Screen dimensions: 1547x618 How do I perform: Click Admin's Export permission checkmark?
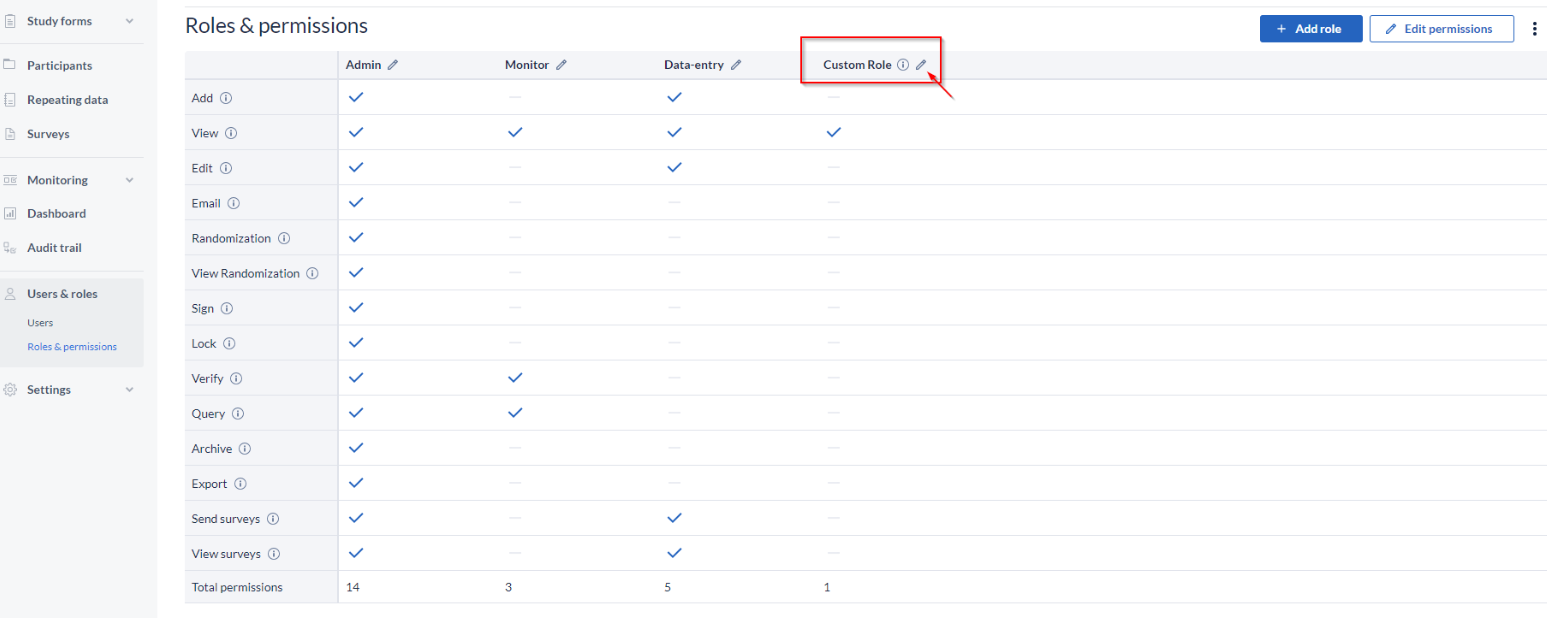tap(355, 482)
